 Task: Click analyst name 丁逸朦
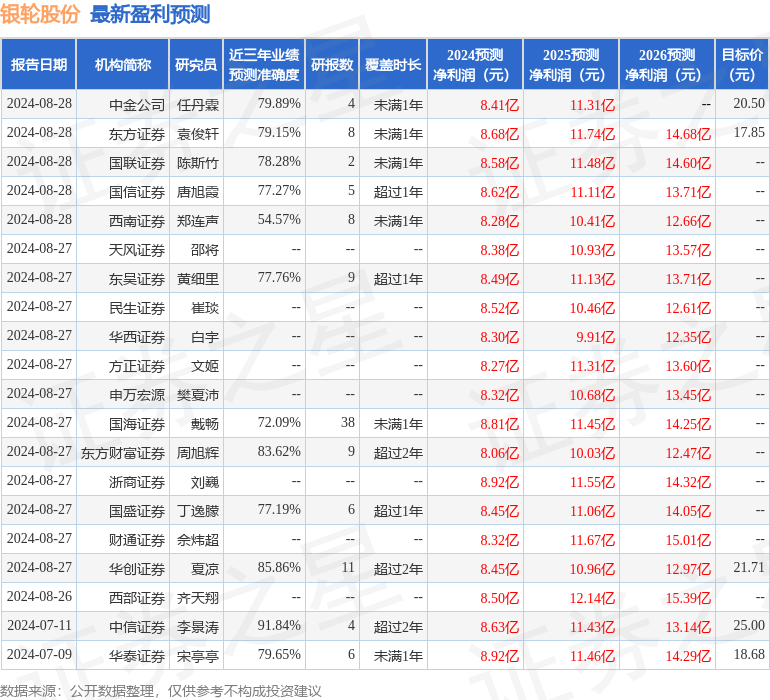(198, 510)
